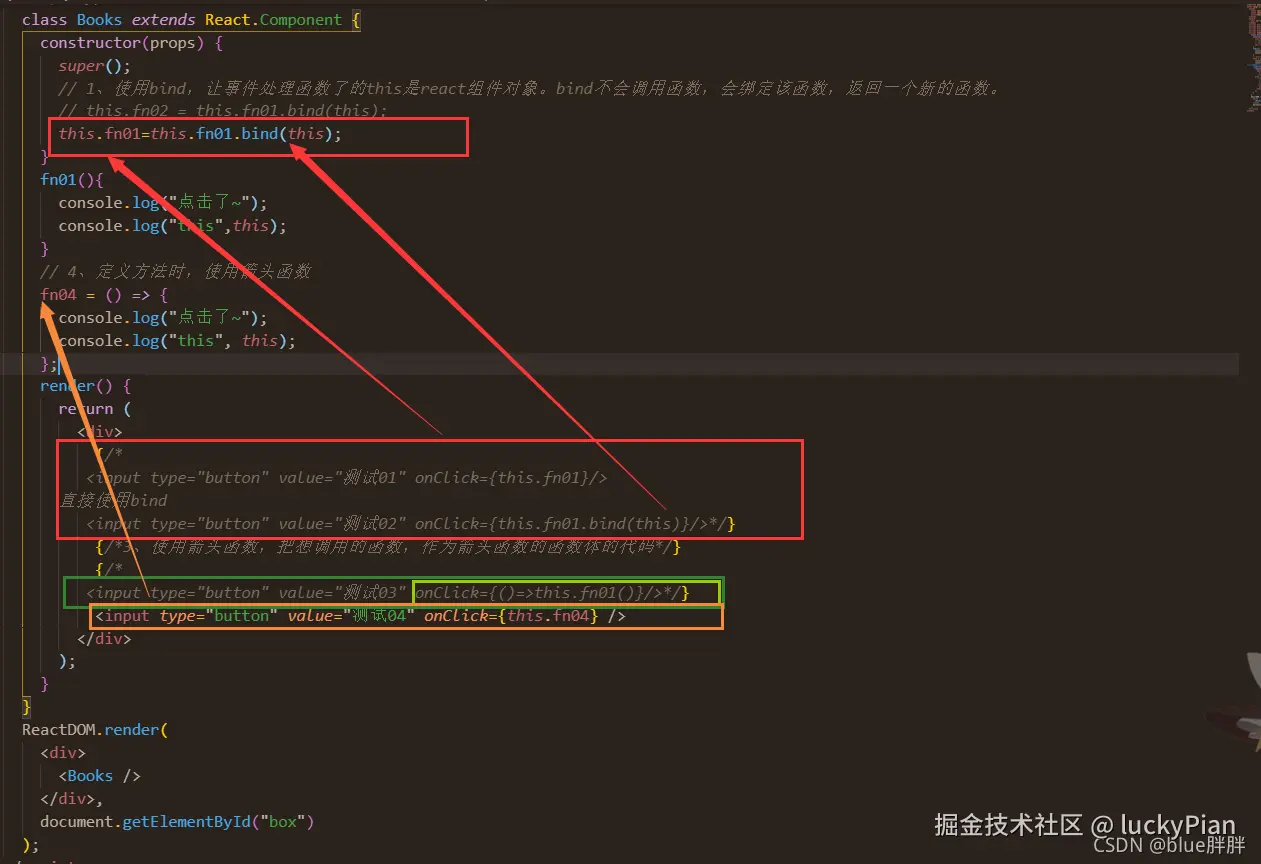Click the closing </div> tag inside render
This screenshot has height=864, width=1261.
pyautogui.click(x=104, y=638)
